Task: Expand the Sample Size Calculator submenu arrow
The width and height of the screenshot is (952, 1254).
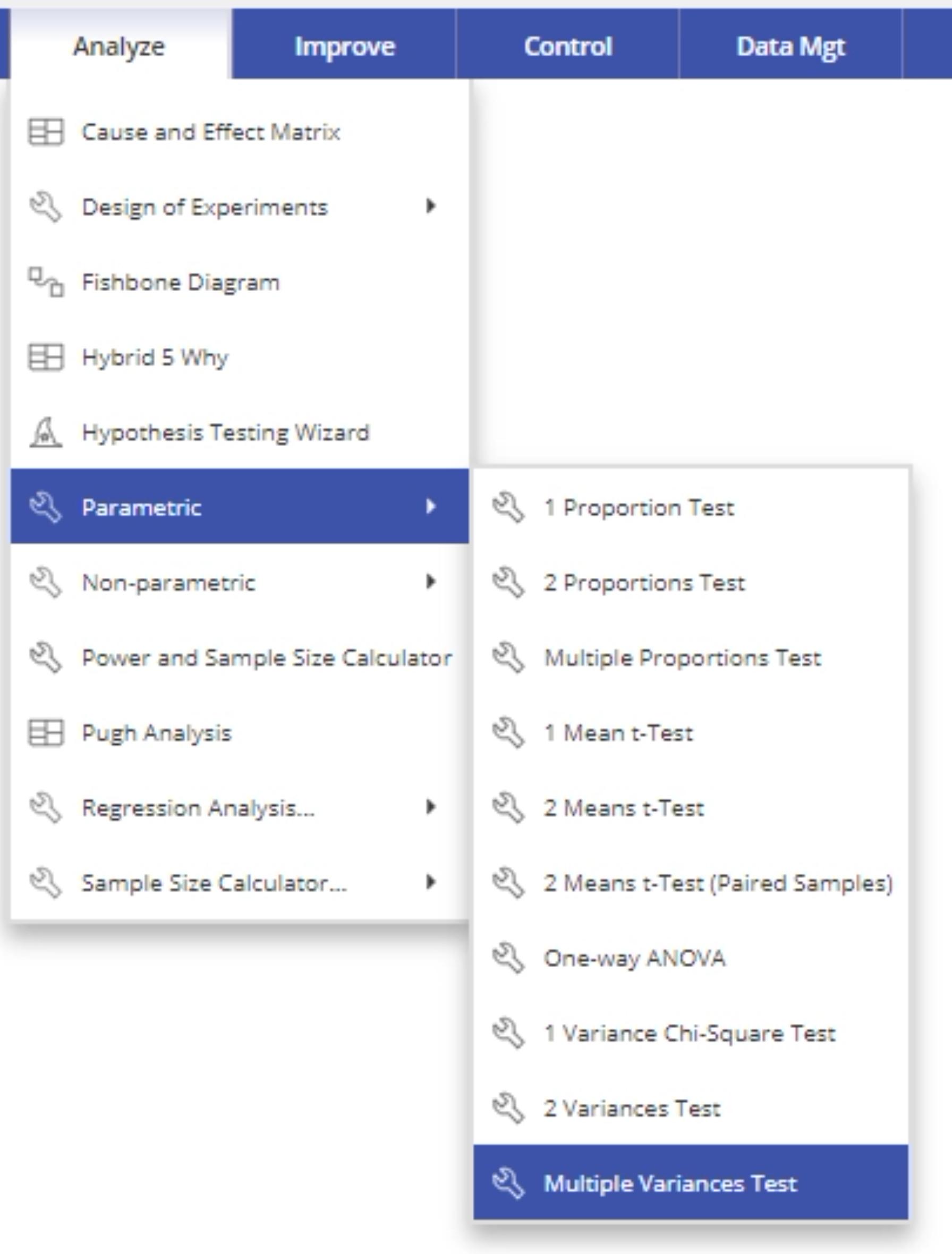Action: pyautogui.click(x=431, y=882)
